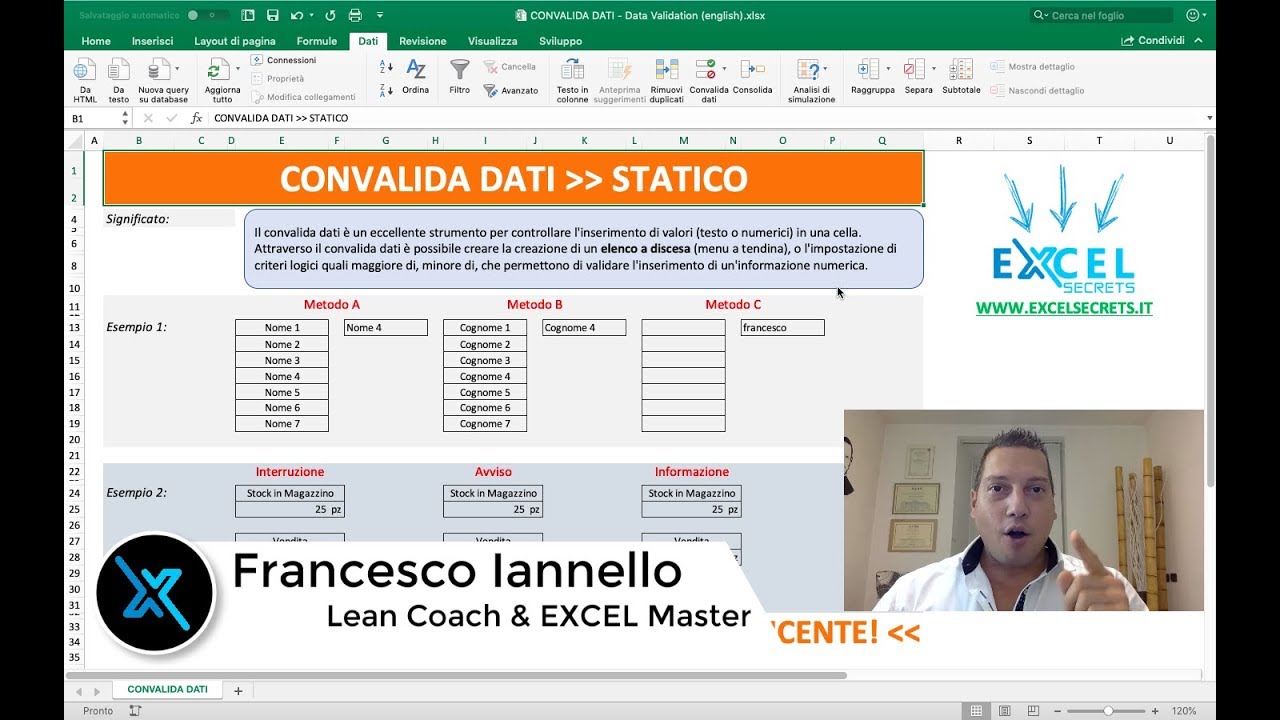Click the redo arrow in title bar
1280x720 pixels.
[330, 15]
